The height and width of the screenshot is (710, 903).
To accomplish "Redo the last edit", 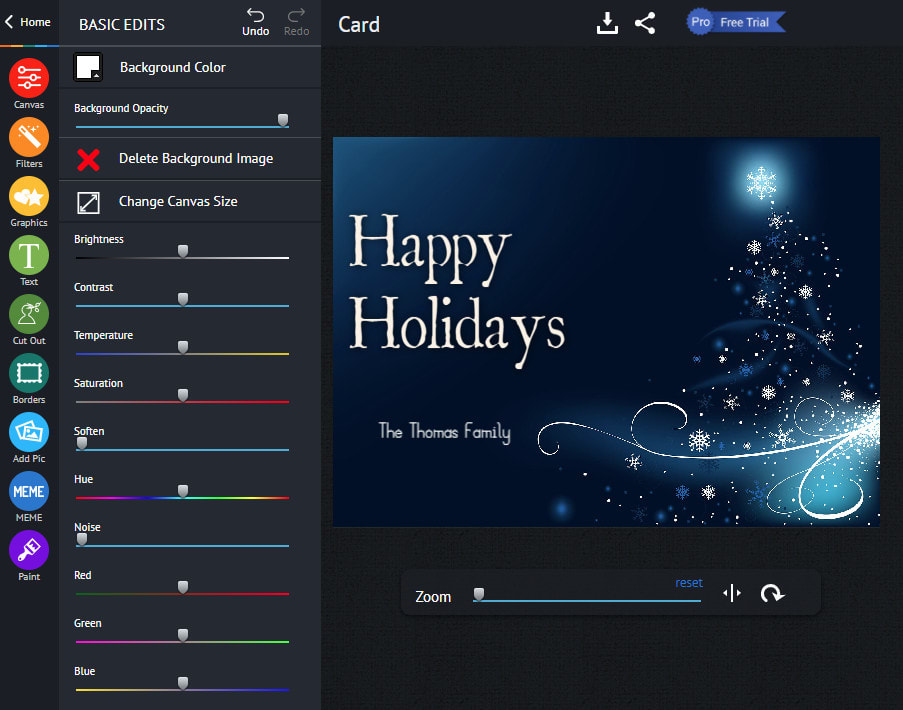I will pos(296,22).
